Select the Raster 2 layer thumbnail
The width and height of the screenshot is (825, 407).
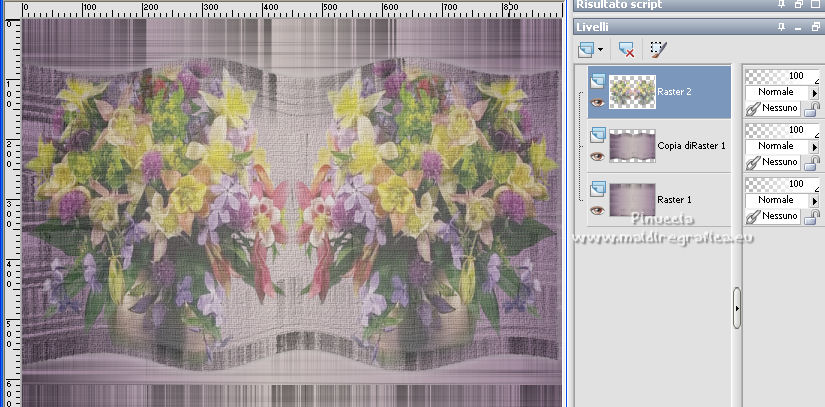point(632,92)
